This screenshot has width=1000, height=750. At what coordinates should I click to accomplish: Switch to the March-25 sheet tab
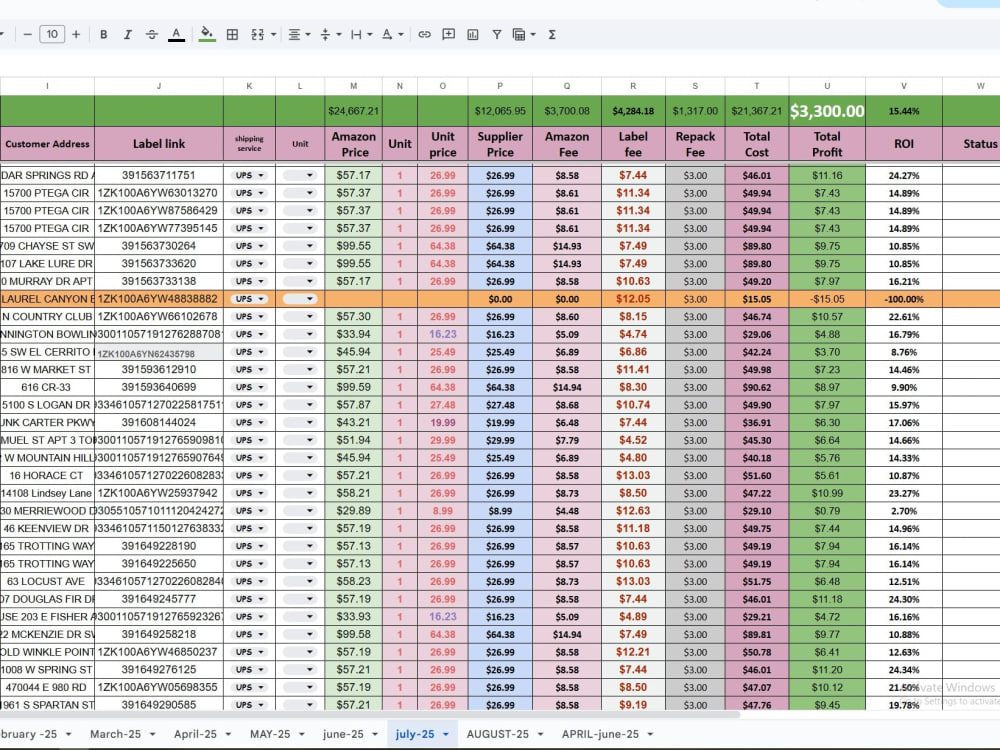click(x=115, y=734)
